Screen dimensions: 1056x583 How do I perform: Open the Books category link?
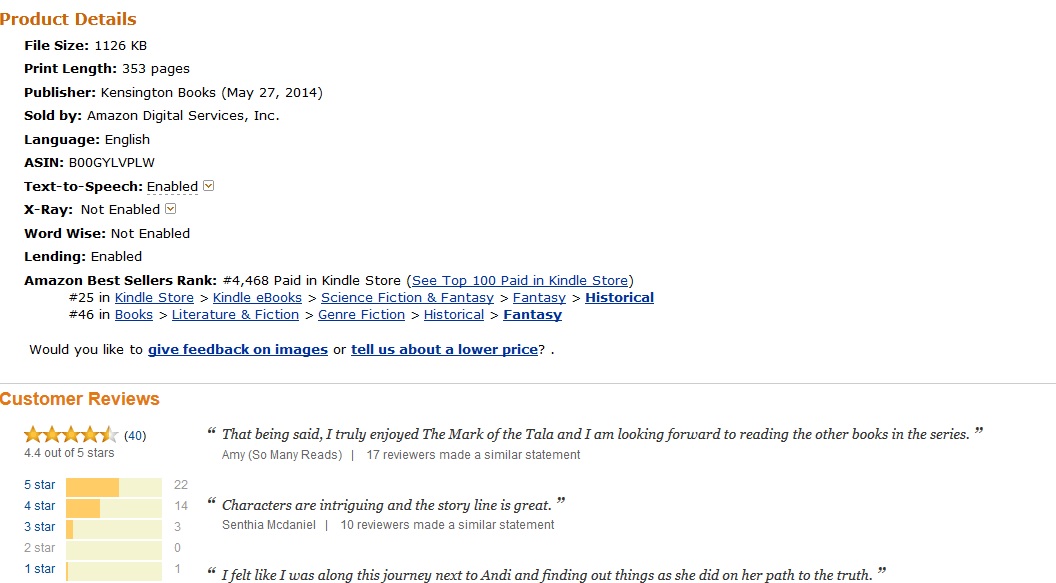[134, 315]
